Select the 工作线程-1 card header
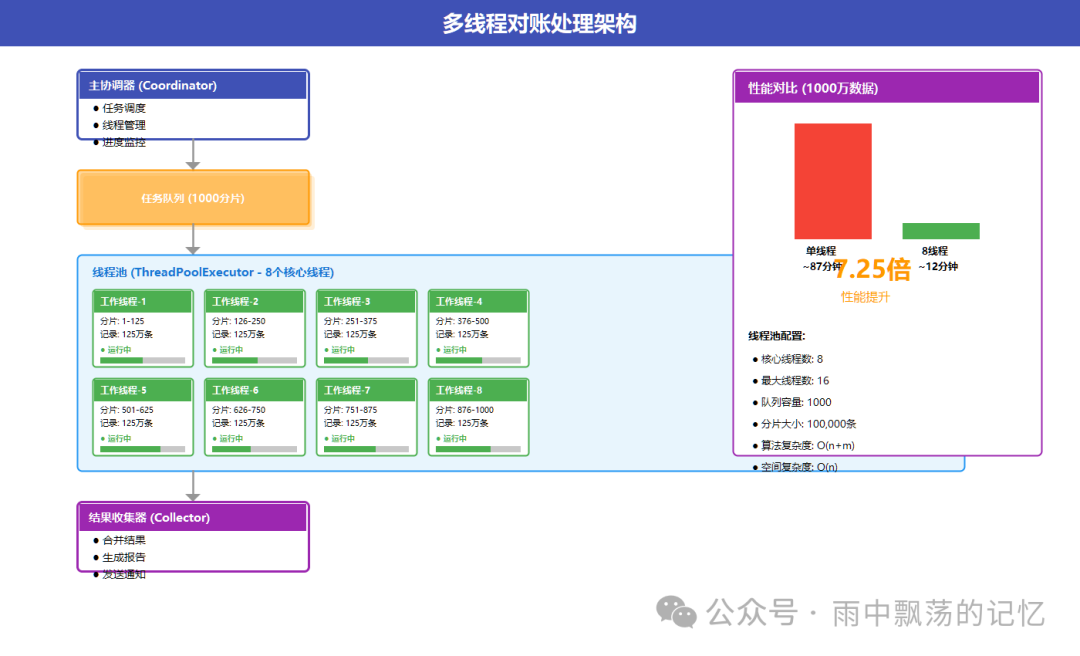 142,301
